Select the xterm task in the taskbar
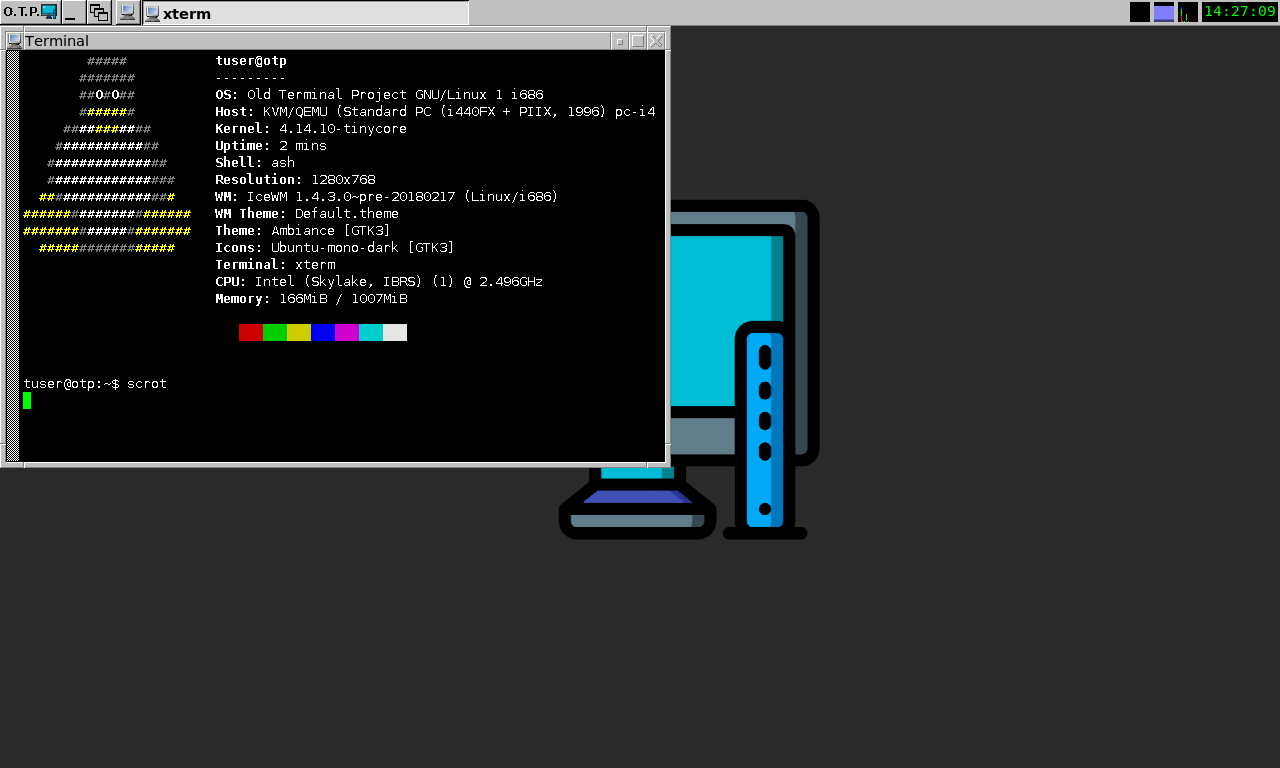The width and height of the screenshot is (1280, 768). (x=305, y=13)
